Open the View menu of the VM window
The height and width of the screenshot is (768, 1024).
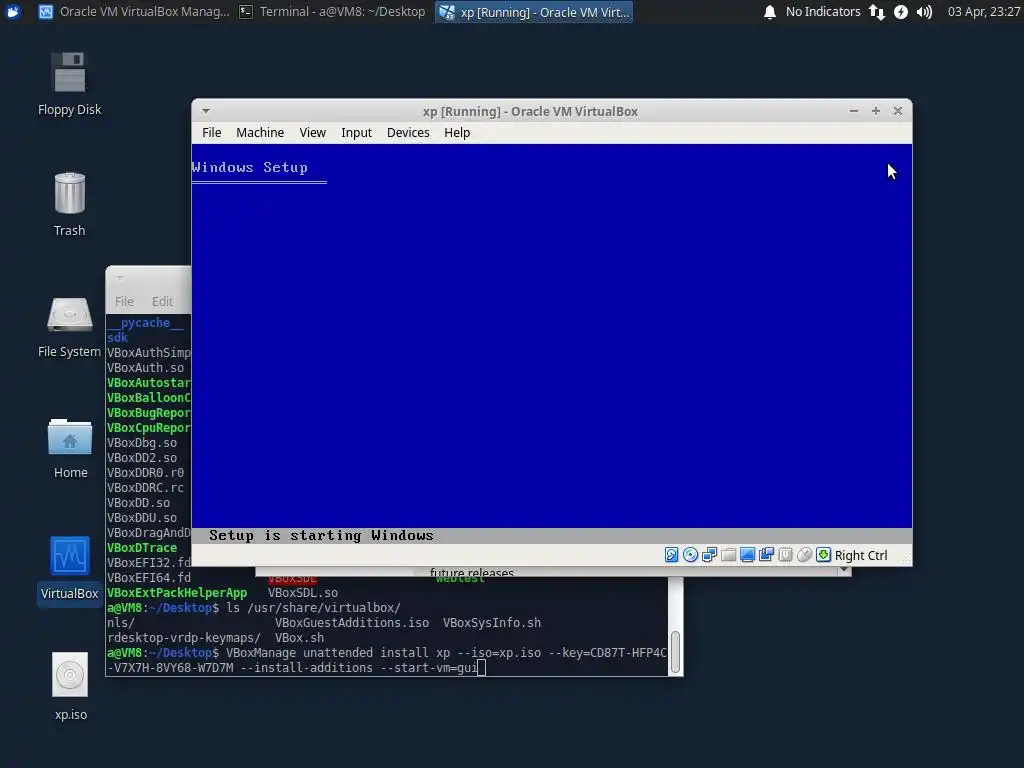point(312,133)
